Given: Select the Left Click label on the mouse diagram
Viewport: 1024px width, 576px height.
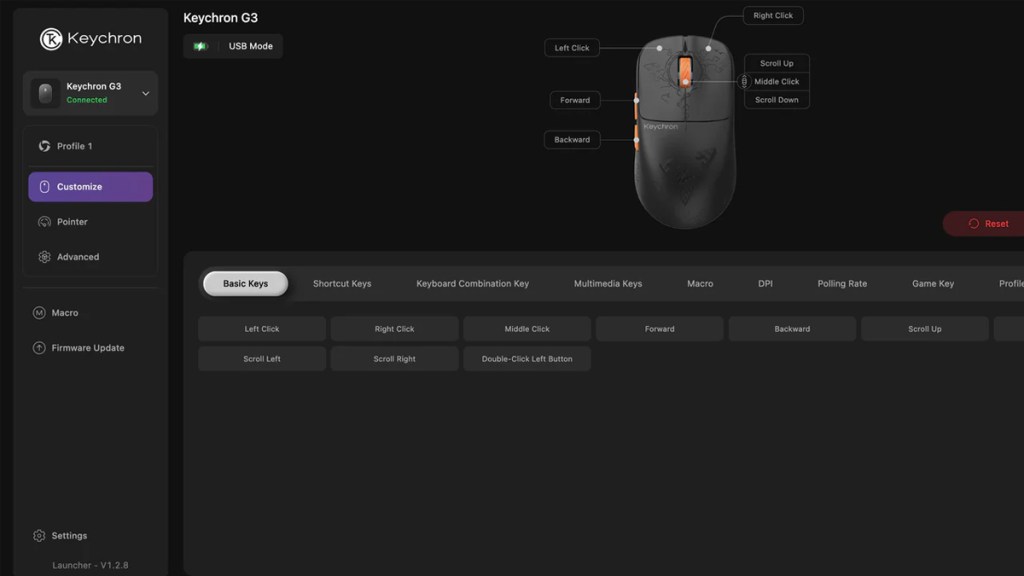Looking at the screenshot, I should click(x=572, y=48).
